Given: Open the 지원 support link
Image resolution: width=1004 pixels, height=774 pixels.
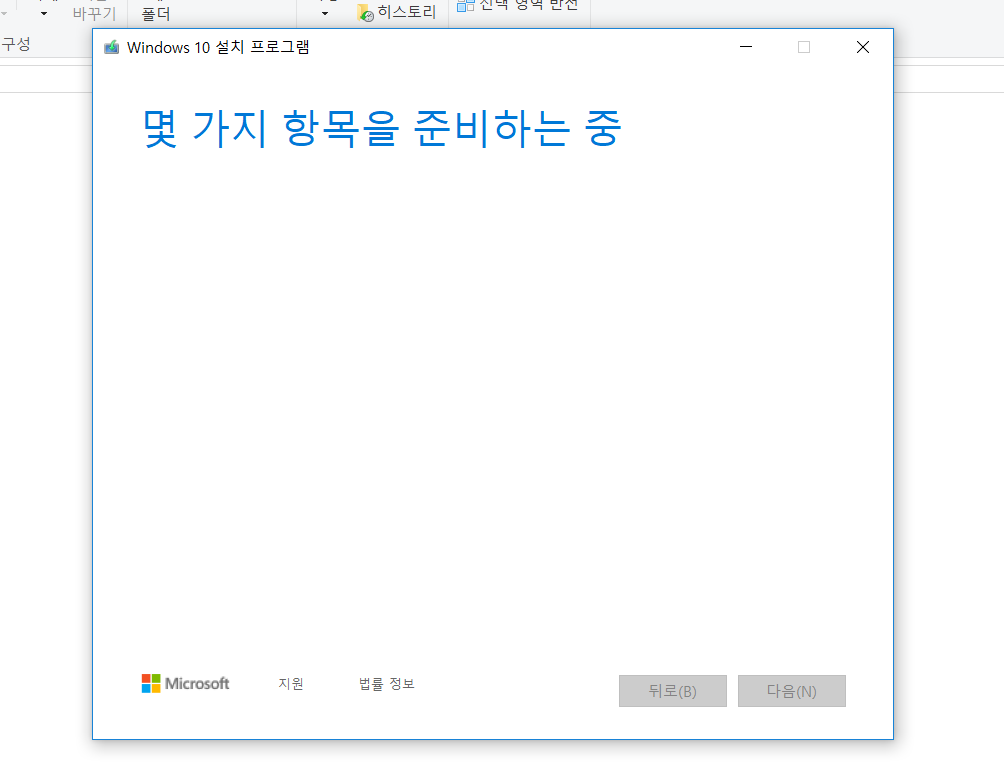Looking at the screenshot, I should 291,684.
